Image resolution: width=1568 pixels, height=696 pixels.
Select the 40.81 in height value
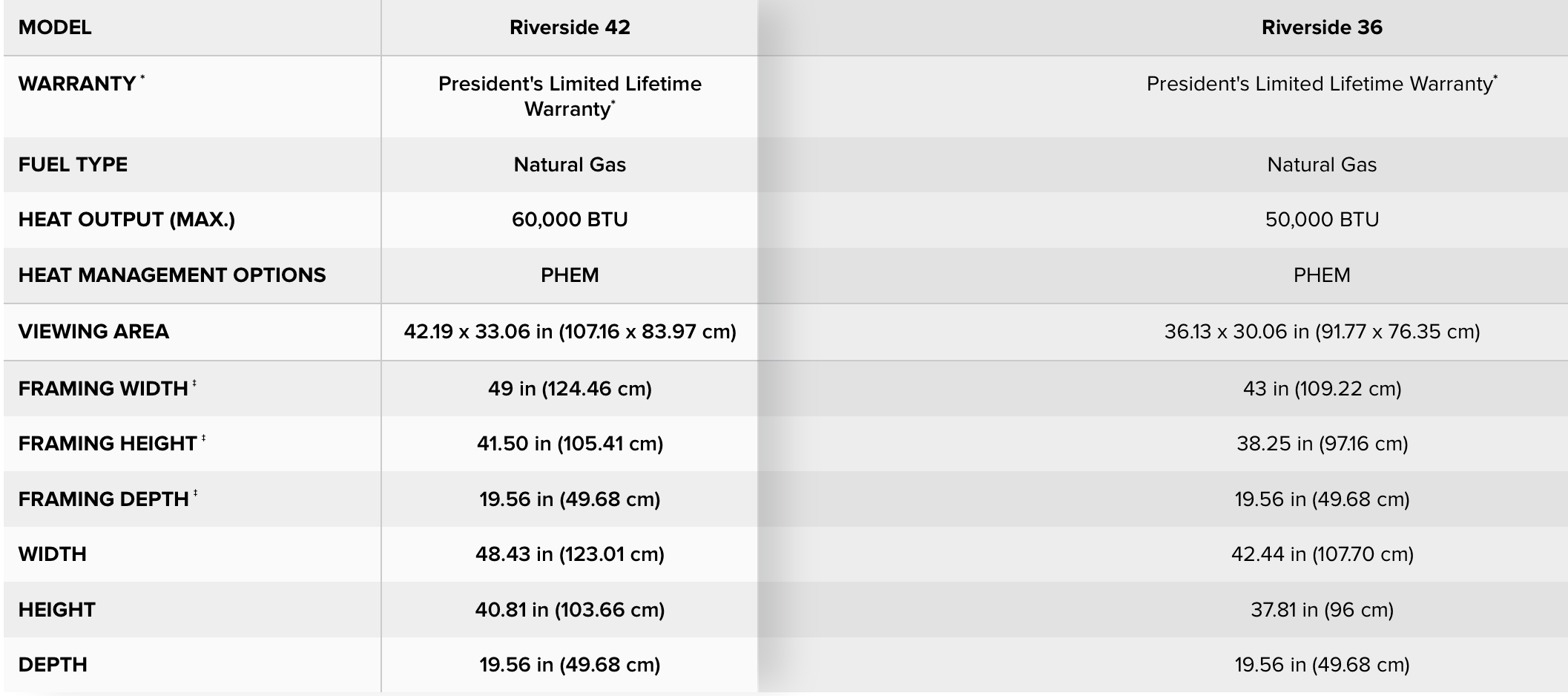tap(570, 610)
